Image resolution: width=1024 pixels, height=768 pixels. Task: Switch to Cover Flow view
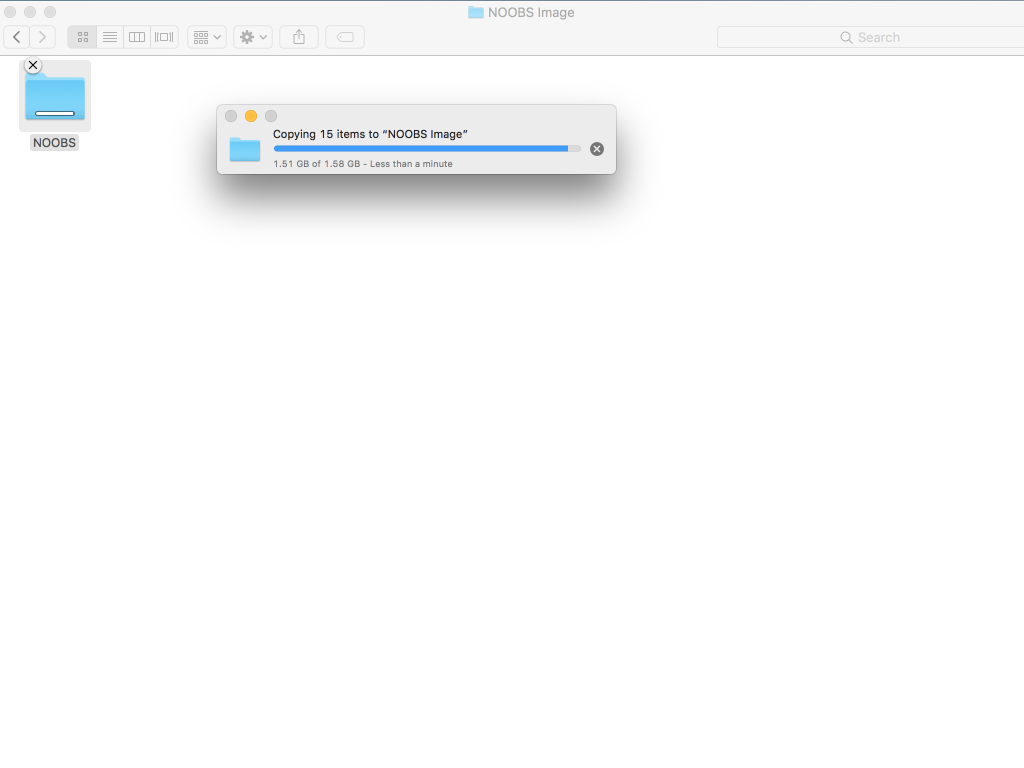[x=164, y=37]
